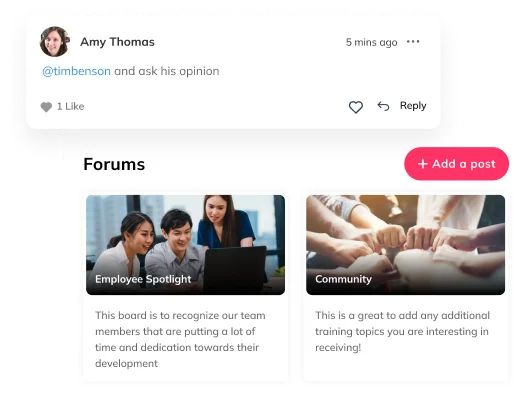Click the Forums section heading
This screenshot has height=405, width=531.
pos(114,164)
